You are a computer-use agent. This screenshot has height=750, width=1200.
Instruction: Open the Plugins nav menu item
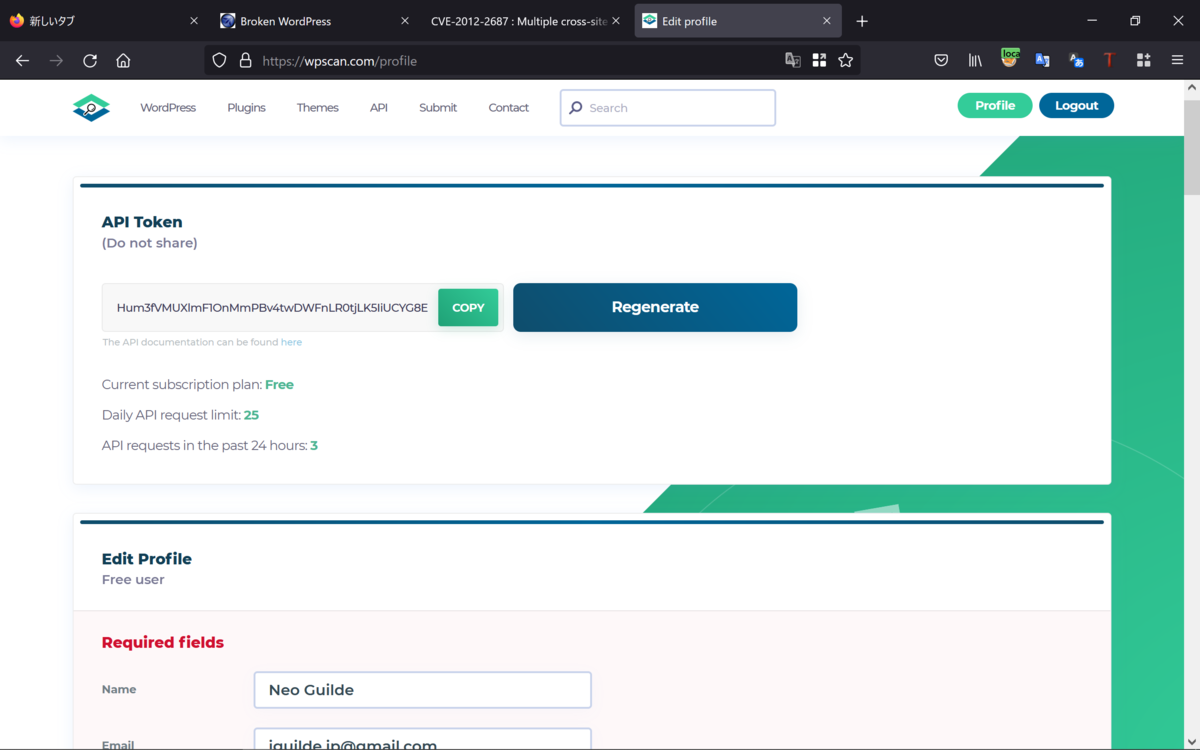pos(246,108)
